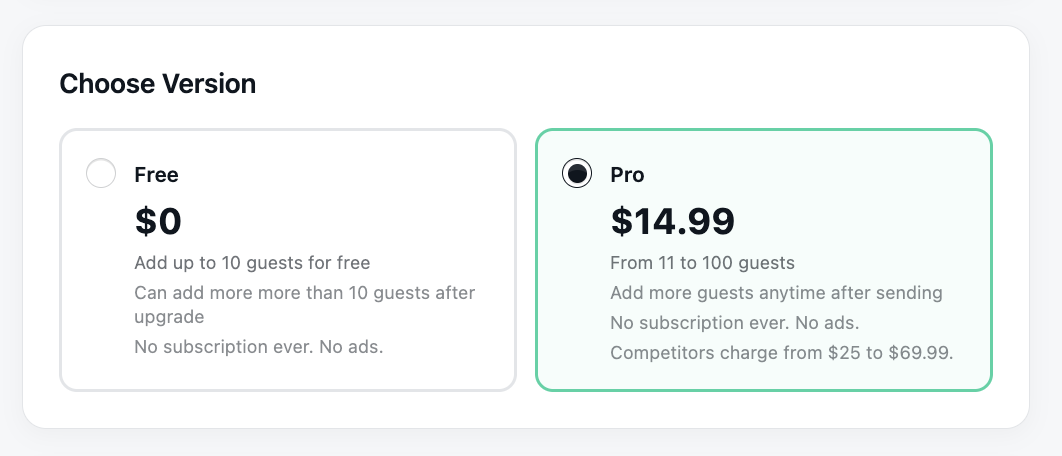Select the Pro version radio button

[577, 174]
